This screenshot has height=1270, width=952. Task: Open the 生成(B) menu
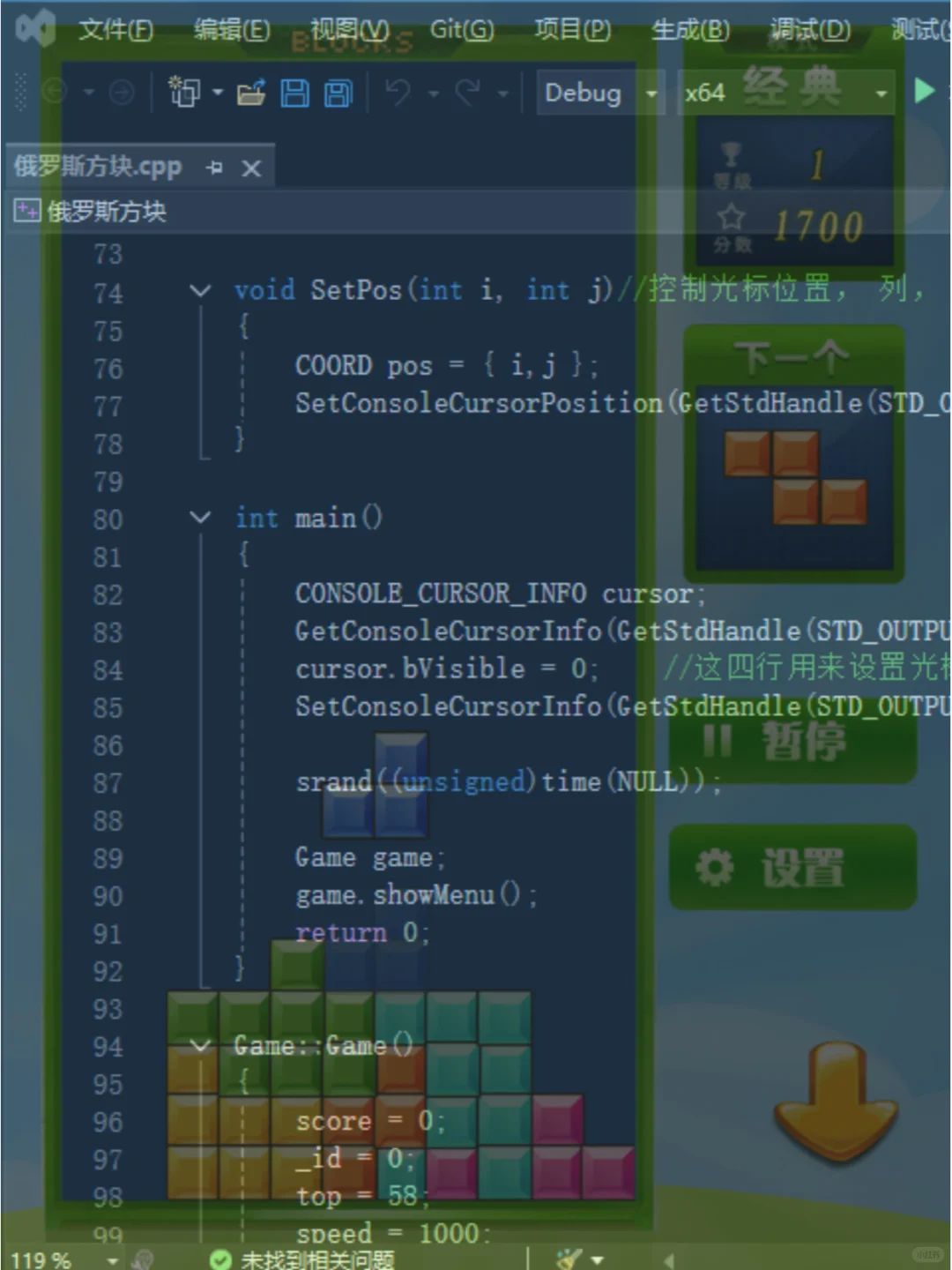click(x=690, y=31)
